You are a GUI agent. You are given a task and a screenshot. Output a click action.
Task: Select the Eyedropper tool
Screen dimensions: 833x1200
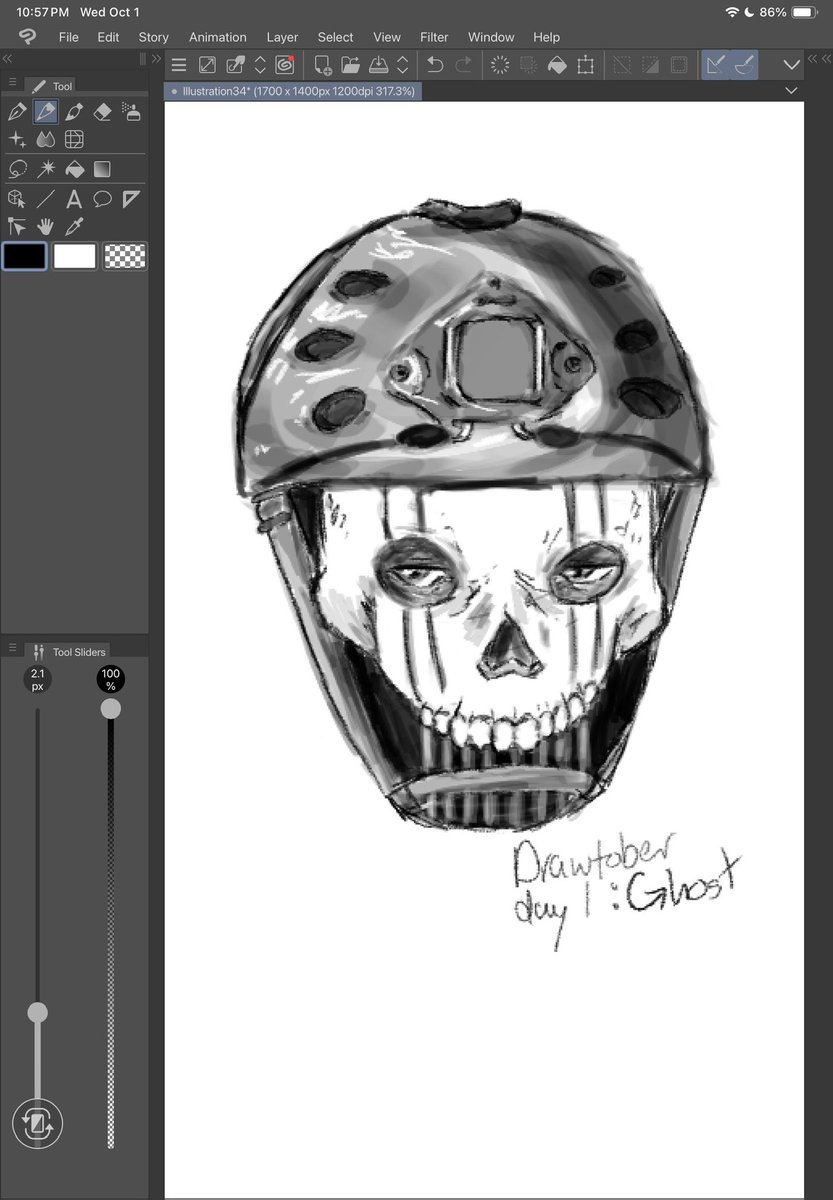coord(74,227)
